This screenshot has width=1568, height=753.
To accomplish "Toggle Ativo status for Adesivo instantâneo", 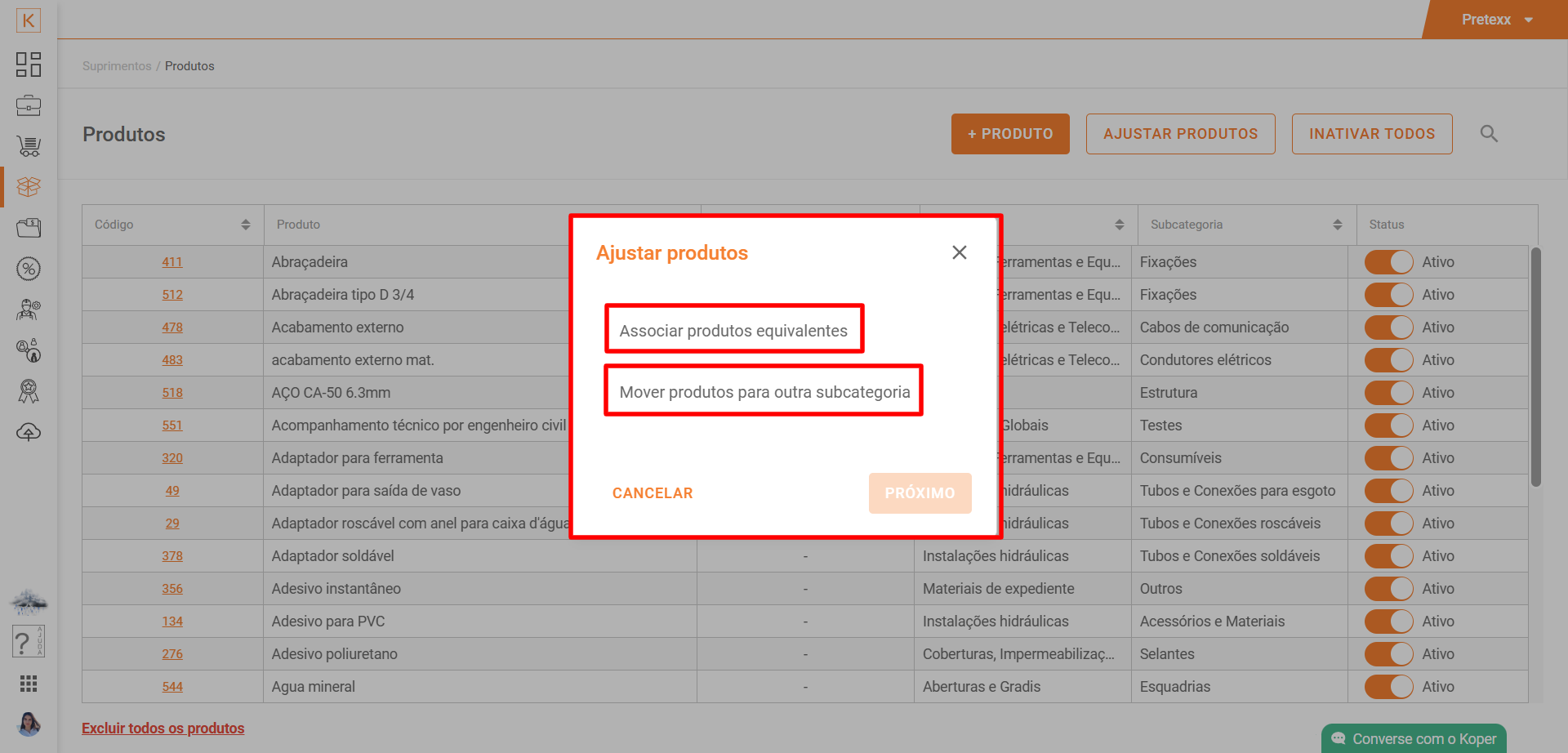I will coord(1388,589).
